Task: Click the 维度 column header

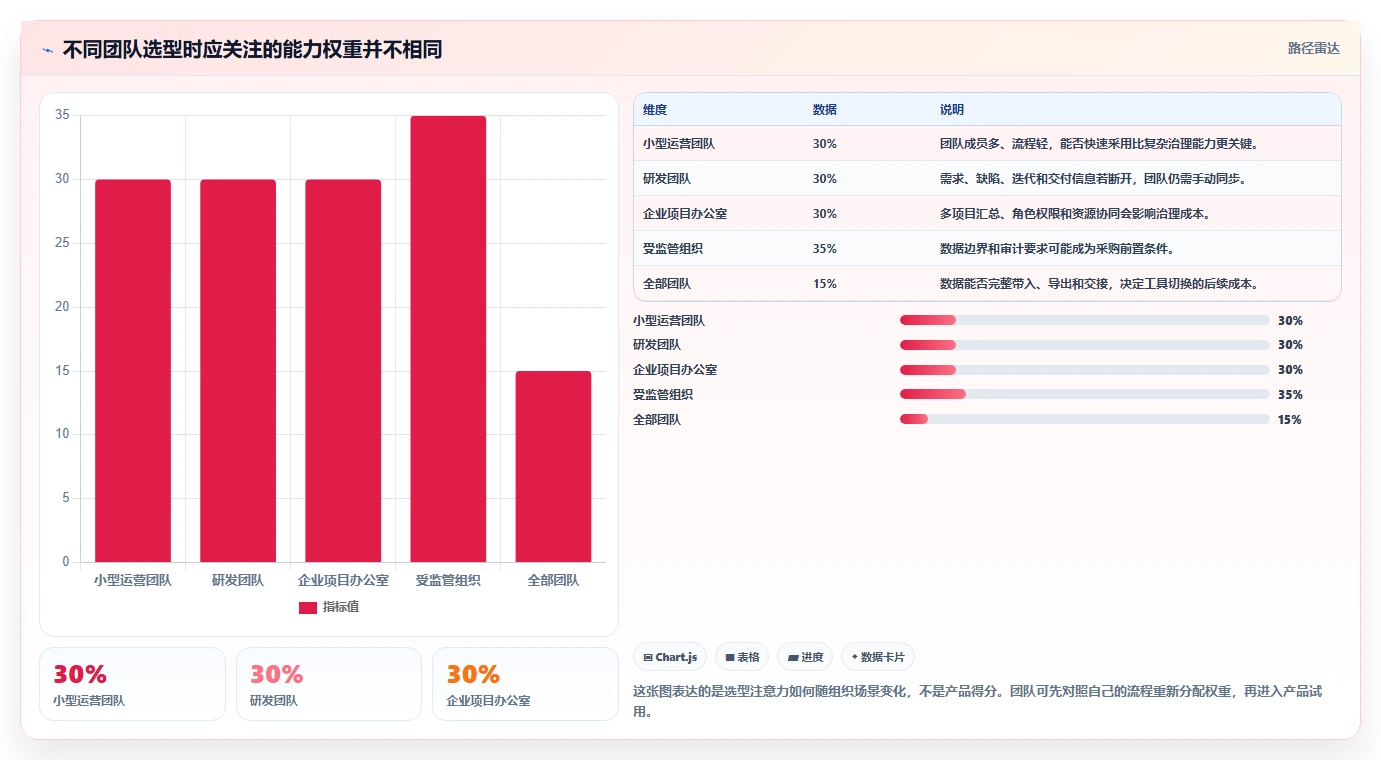Action: pos(655,109)
